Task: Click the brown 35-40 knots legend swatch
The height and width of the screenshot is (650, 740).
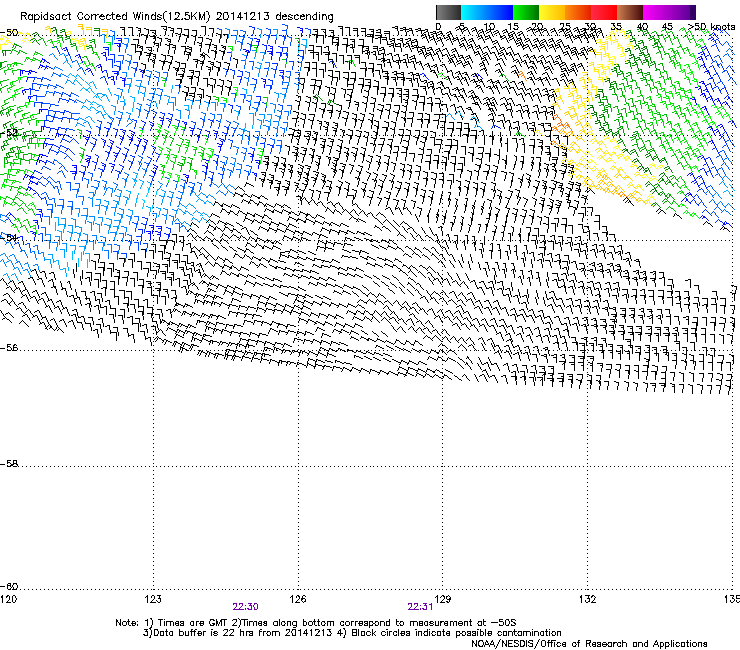Action: 630,12
